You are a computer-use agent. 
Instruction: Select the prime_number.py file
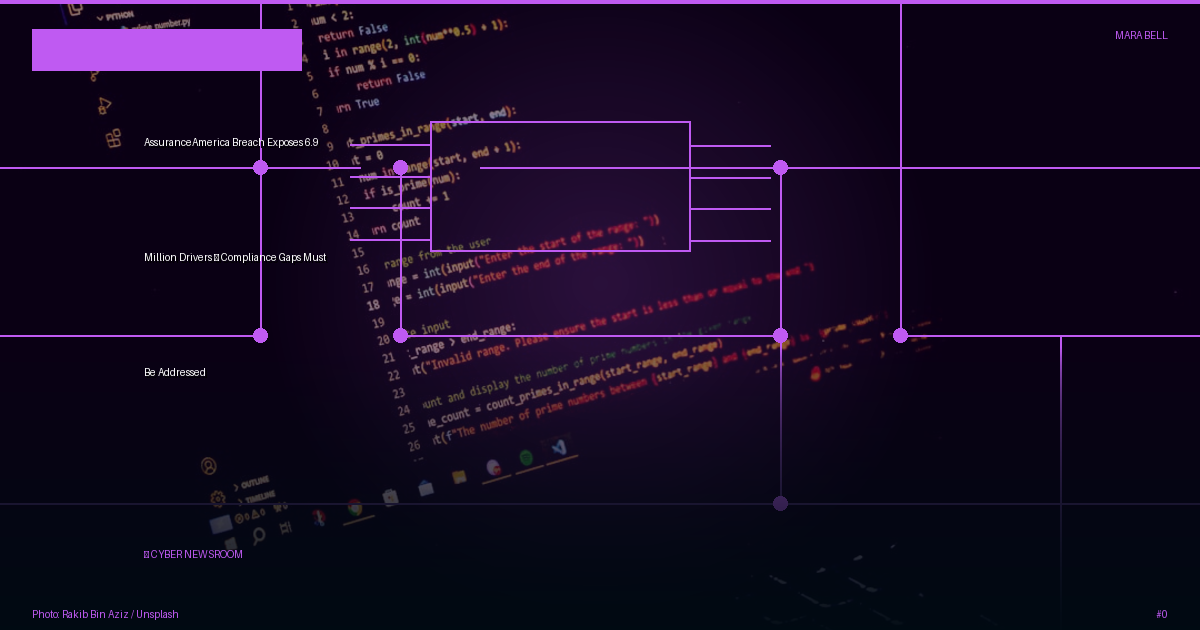(x=163, y=24)
